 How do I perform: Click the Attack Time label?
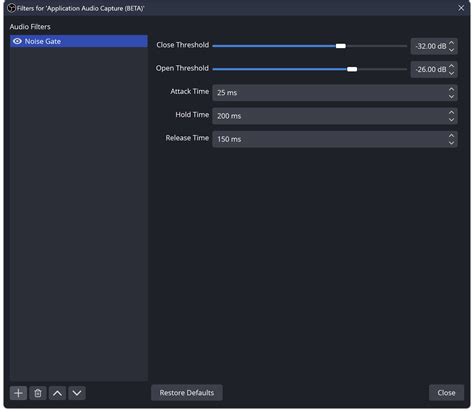coord(190,91)
